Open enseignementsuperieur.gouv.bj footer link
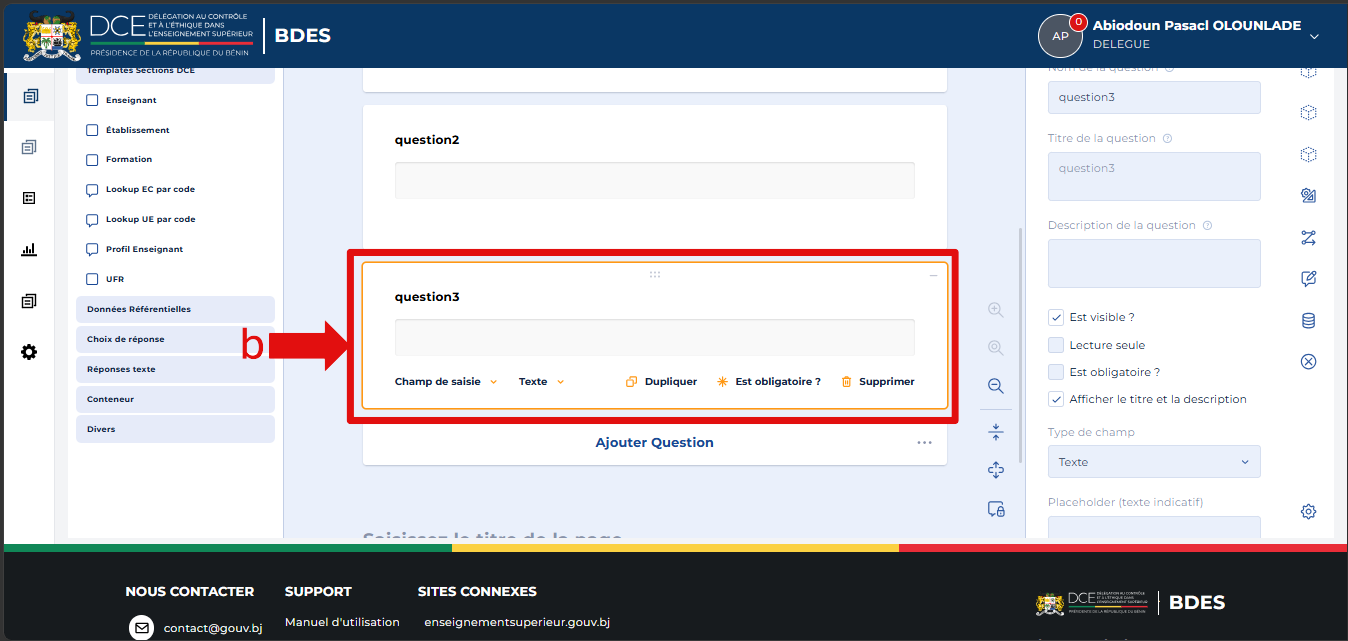 click(x=517, y=622)
